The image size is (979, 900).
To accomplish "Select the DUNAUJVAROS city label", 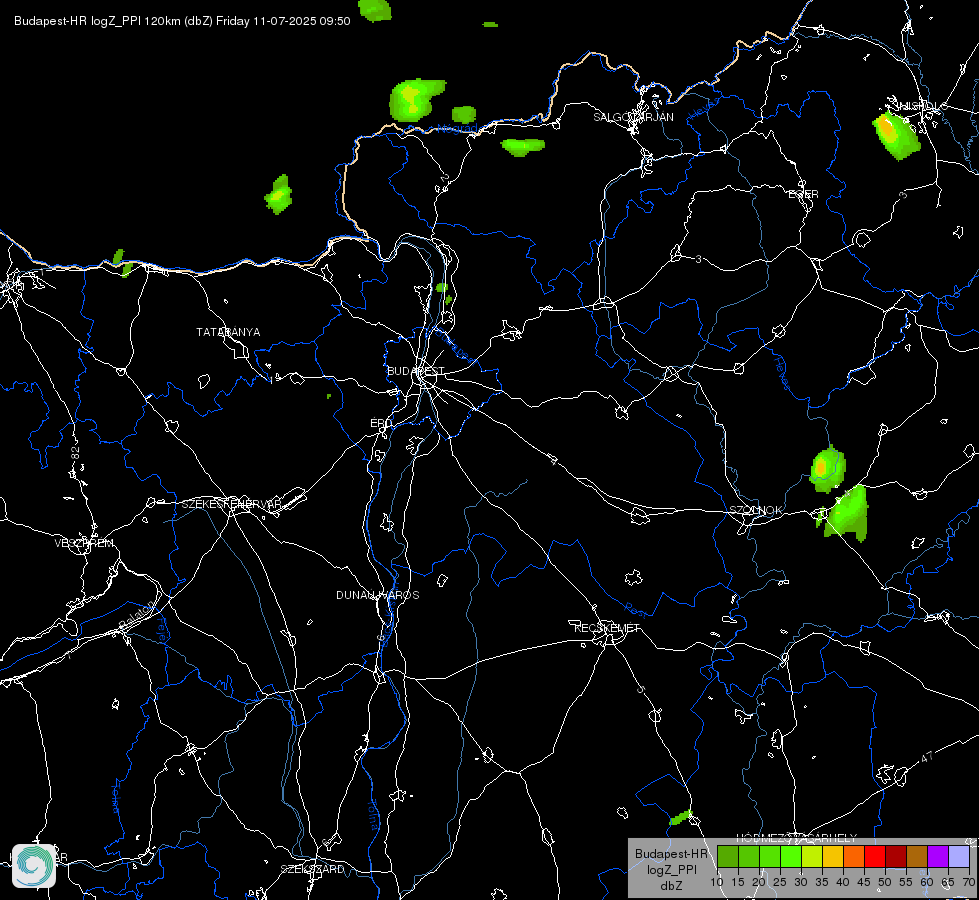I will (x=378, y=595).
